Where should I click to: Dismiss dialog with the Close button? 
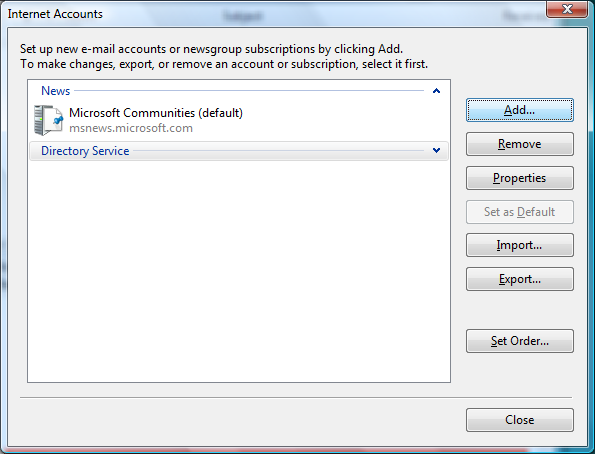pos(519,420)
